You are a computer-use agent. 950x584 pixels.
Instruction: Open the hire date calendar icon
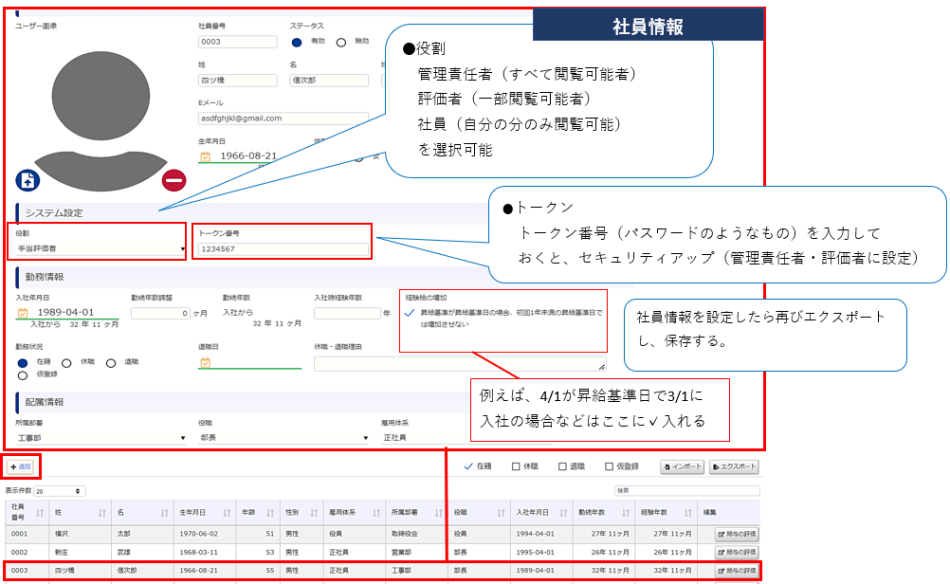(23, 313)
